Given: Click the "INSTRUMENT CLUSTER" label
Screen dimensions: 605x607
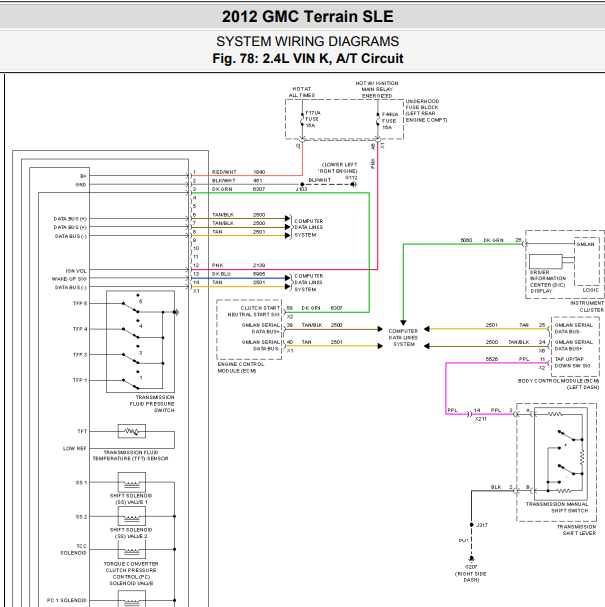Looking at the screenshot, I should click(x=587, y=306).
